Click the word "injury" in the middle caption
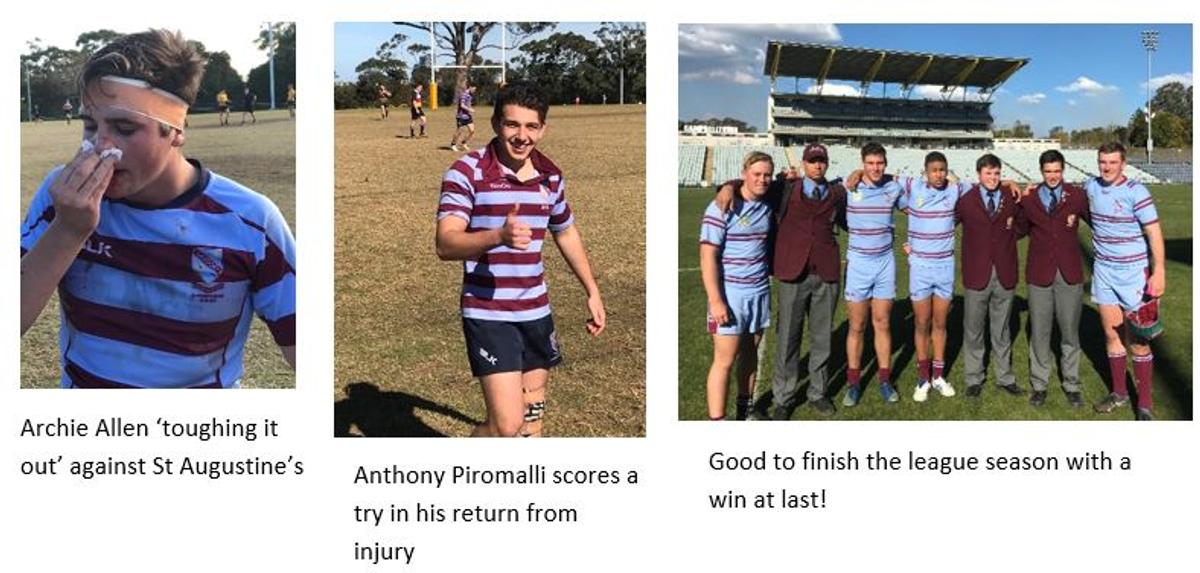 click(384, 552)
